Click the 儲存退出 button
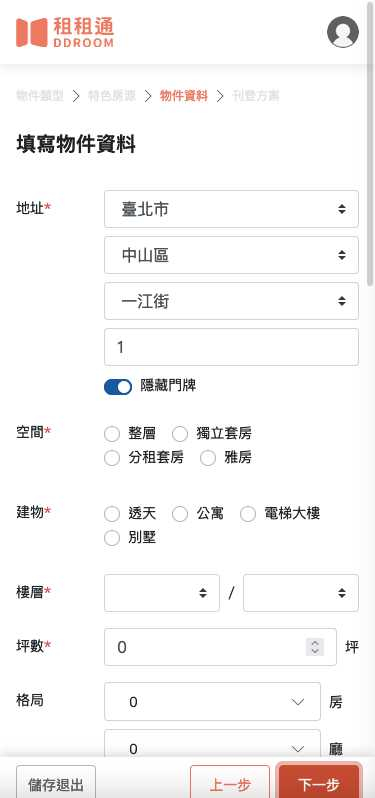 click(x=56, y=784)
